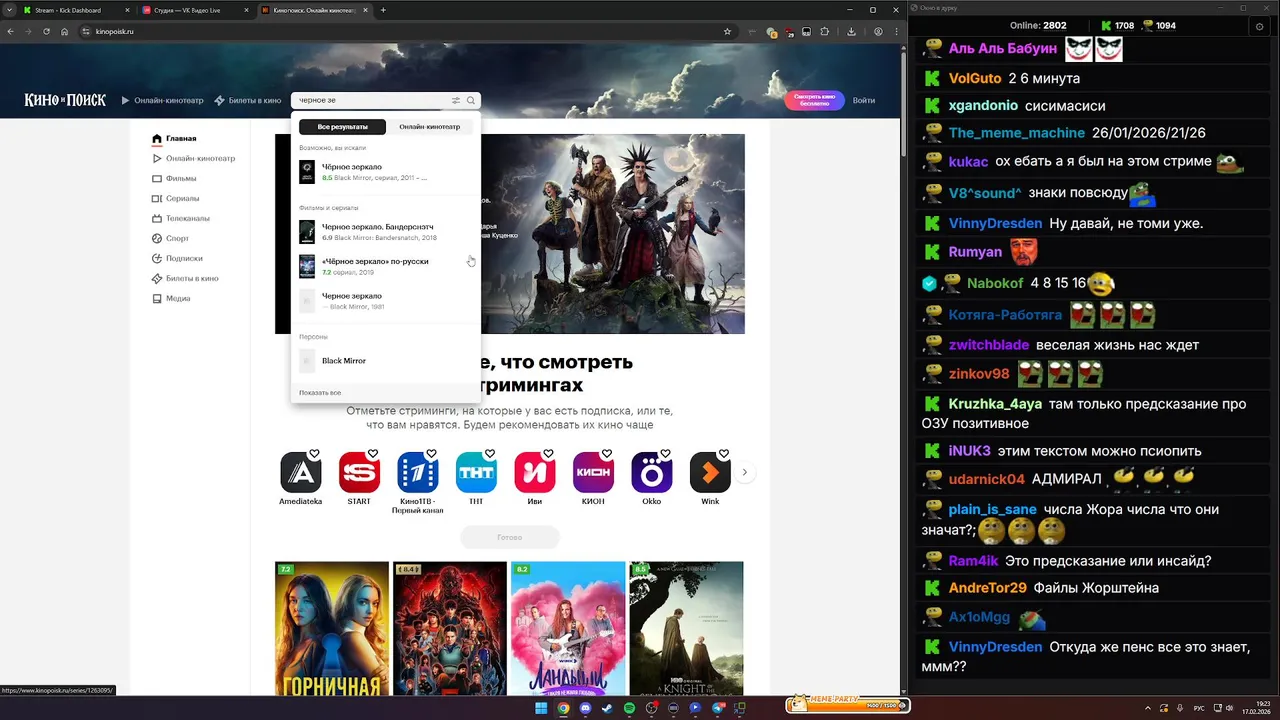
Task: Open the advanced search filter icon
Action: (456, 100)
